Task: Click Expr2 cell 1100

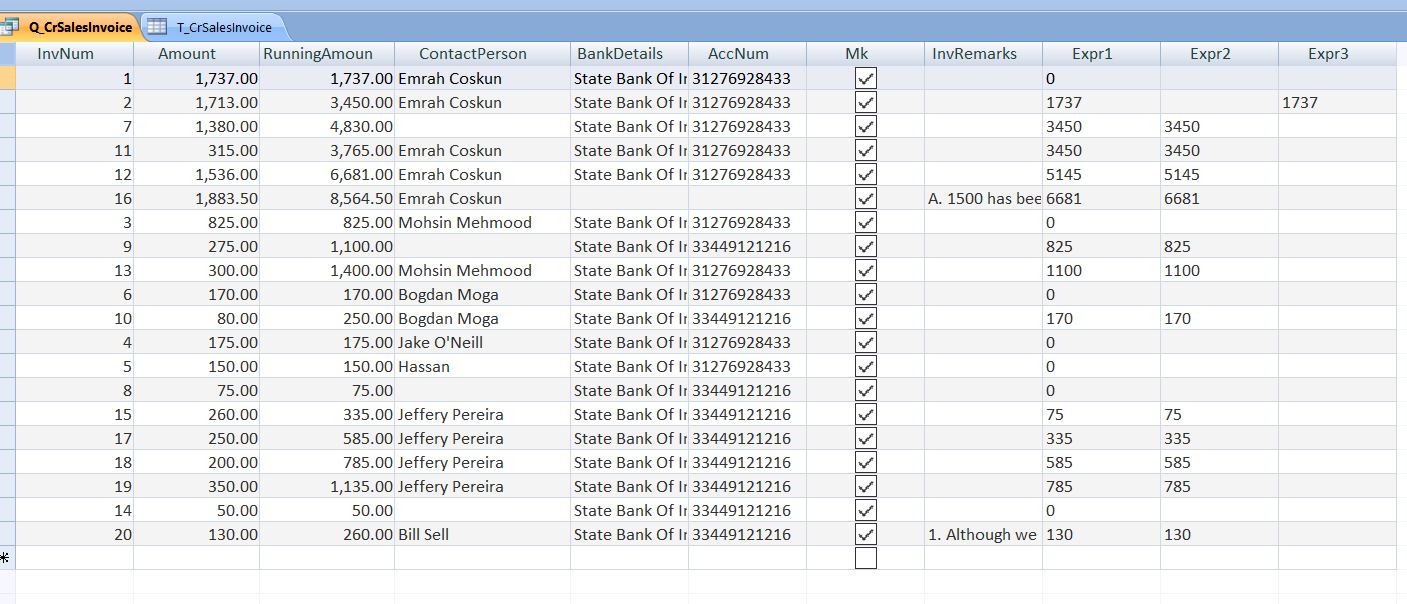Action: [x=1219, y=270]
